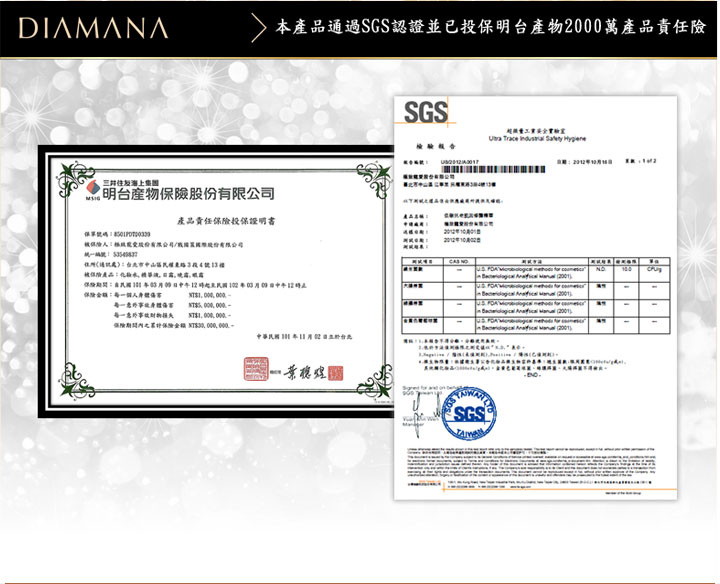Click the SGS results table
The width and height of the screenshot is (720, 584).
coord(536,296)
